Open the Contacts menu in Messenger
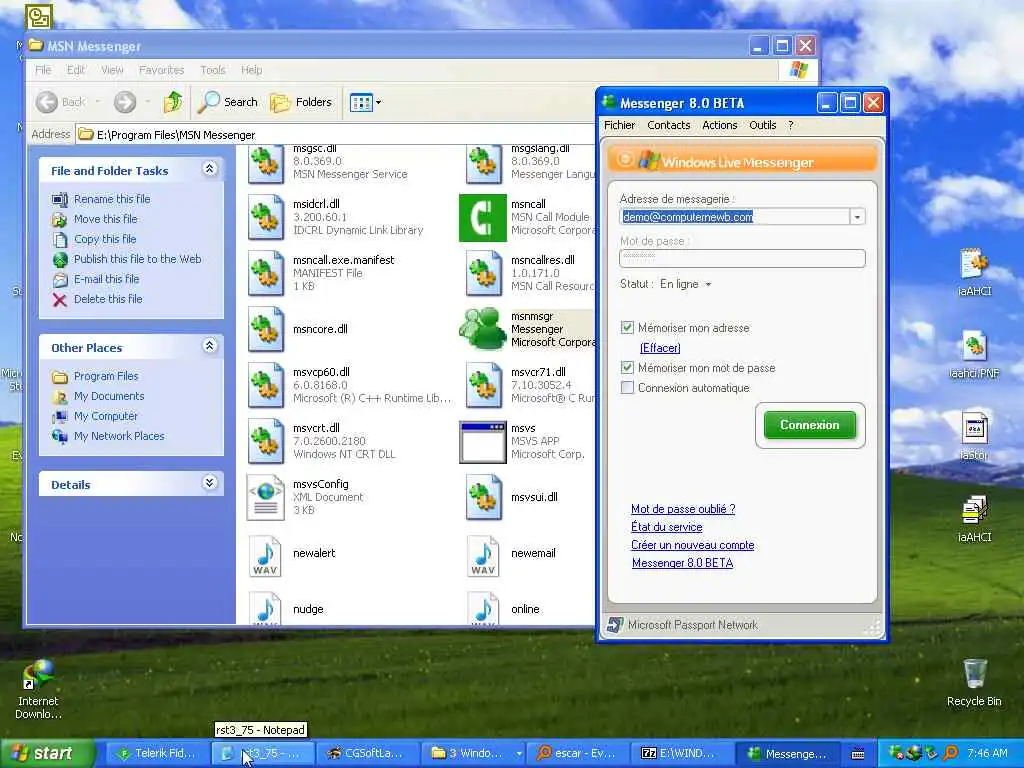 (x=669, y=125)
